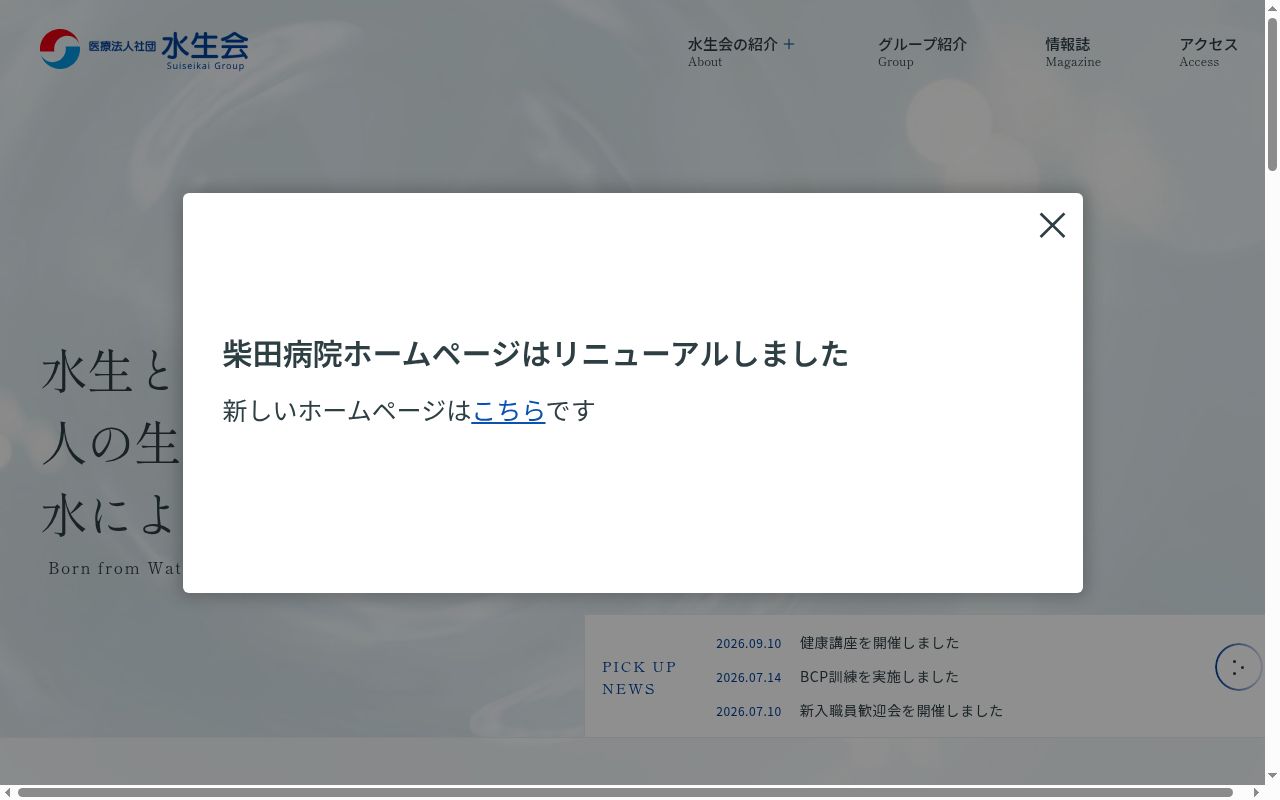Open news item 新入職員歓迎会を開催しました
The height and width of the screenshot is (800, 1280).
[x=901, y=711]
